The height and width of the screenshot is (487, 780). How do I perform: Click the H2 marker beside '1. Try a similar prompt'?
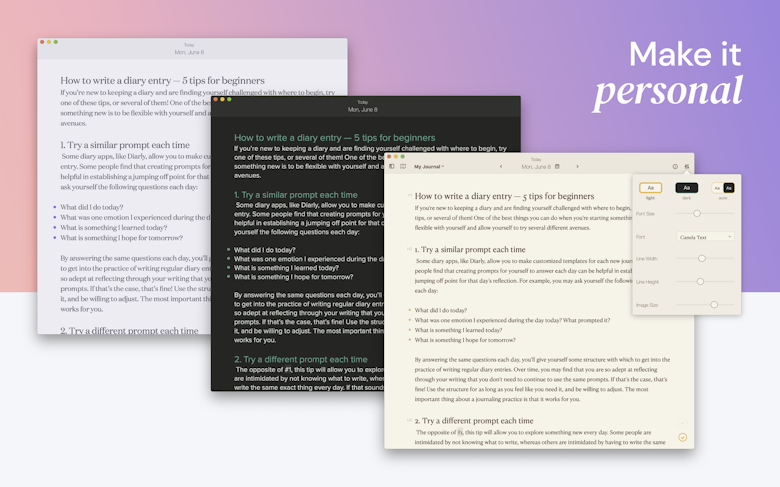click(409, 249)
